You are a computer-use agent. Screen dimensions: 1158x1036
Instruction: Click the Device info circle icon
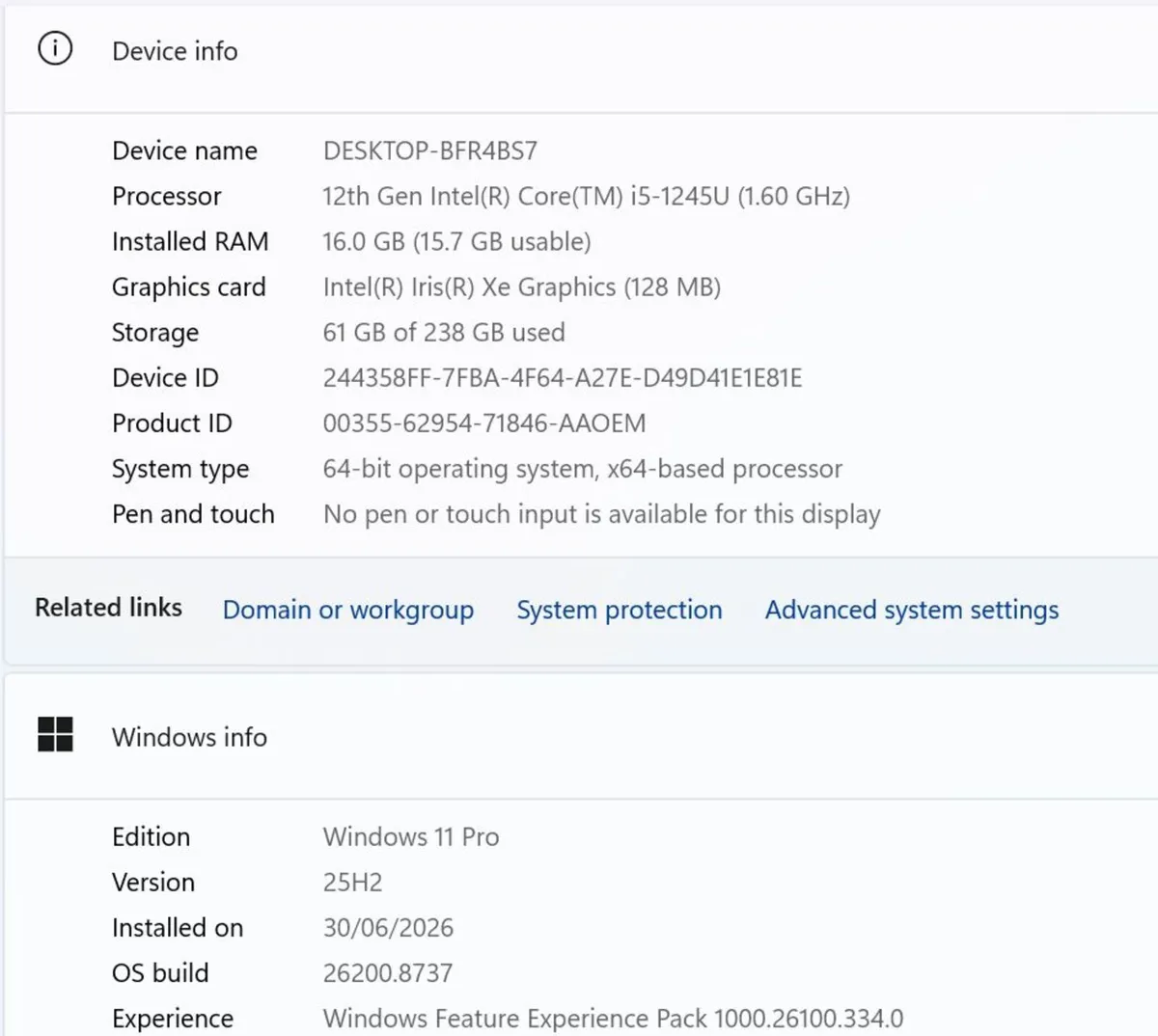(x=55, y=48)
